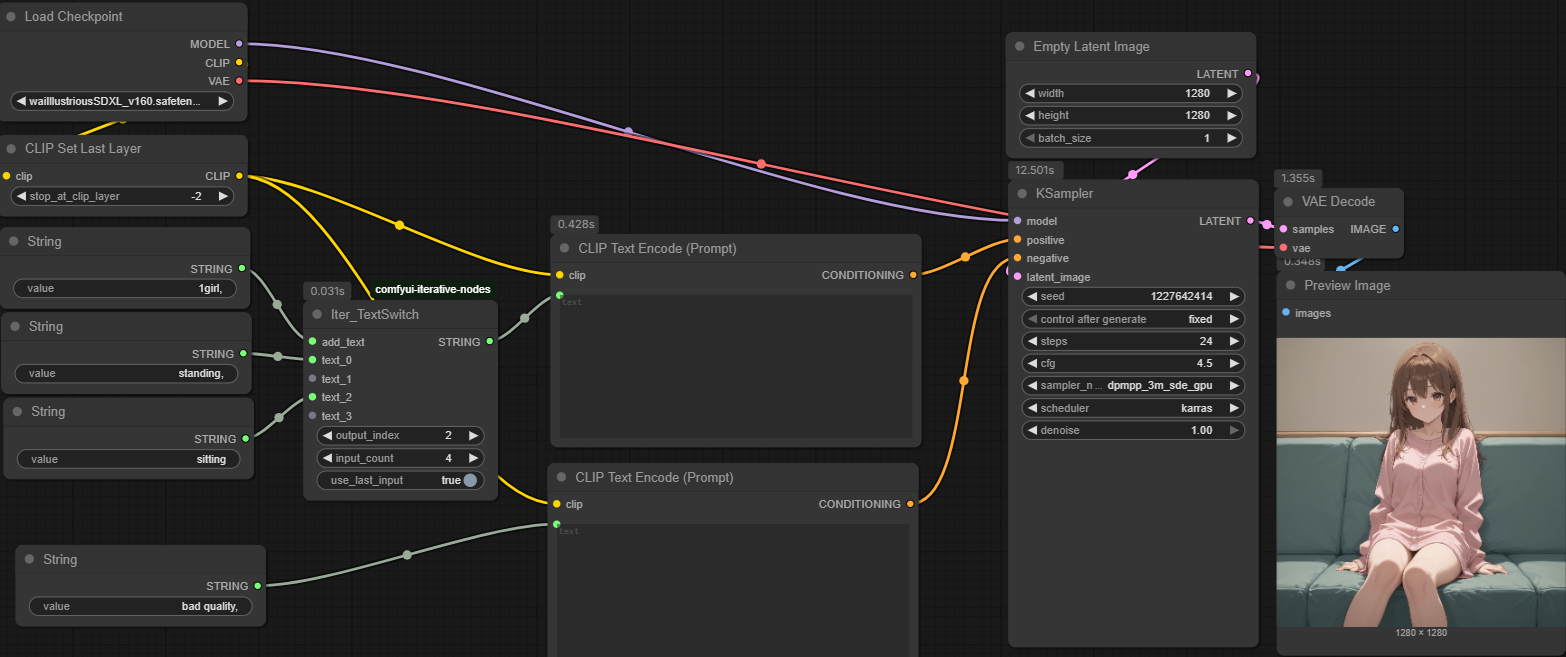The width and height of the screenshot is (1566, 657).
Task: Click the positive input socket on KSampler
Action: pyautogui.click(x=1017, y=240)
